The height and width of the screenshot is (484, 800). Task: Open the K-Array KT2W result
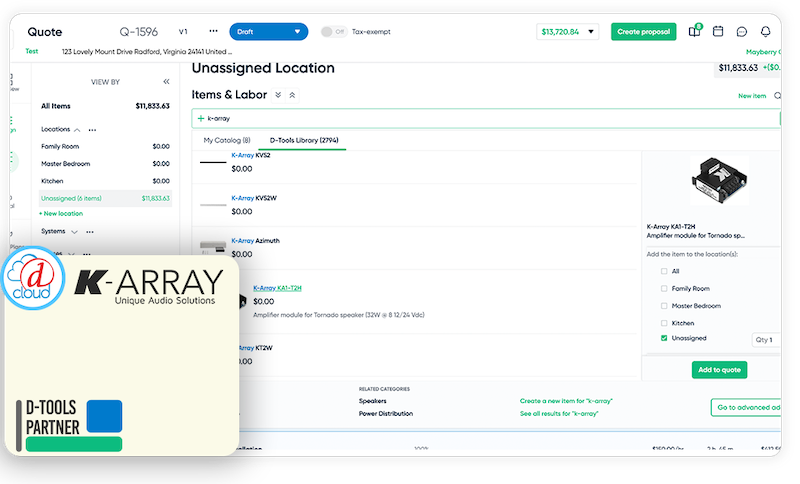point(256,348)
